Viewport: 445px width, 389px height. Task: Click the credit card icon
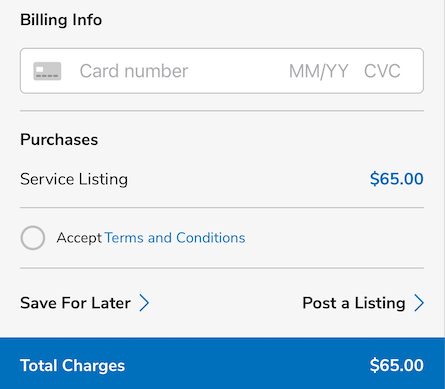[47, 71]
